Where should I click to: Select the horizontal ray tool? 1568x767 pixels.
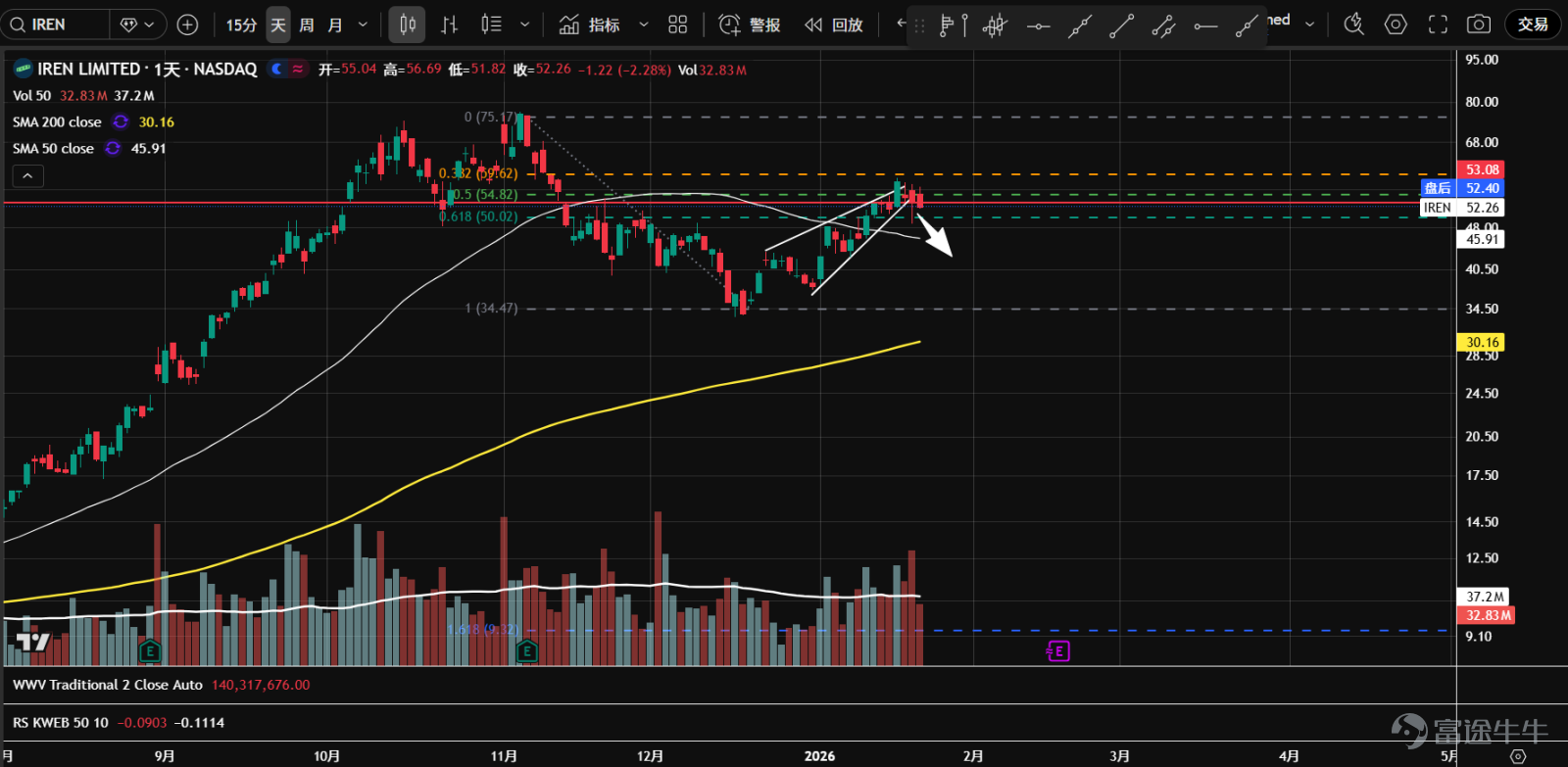pyautogui.click(x=1205, y=25)
